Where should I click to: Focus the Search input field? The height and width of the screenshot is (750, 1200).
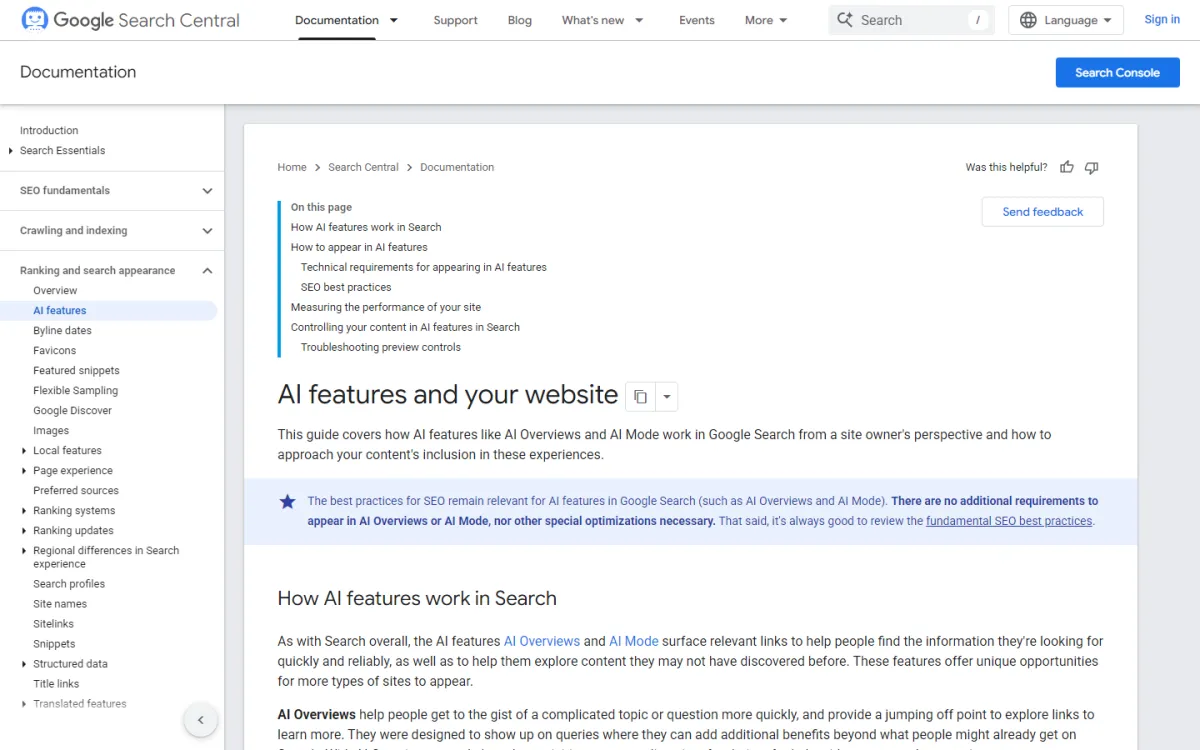pos(911,20)
